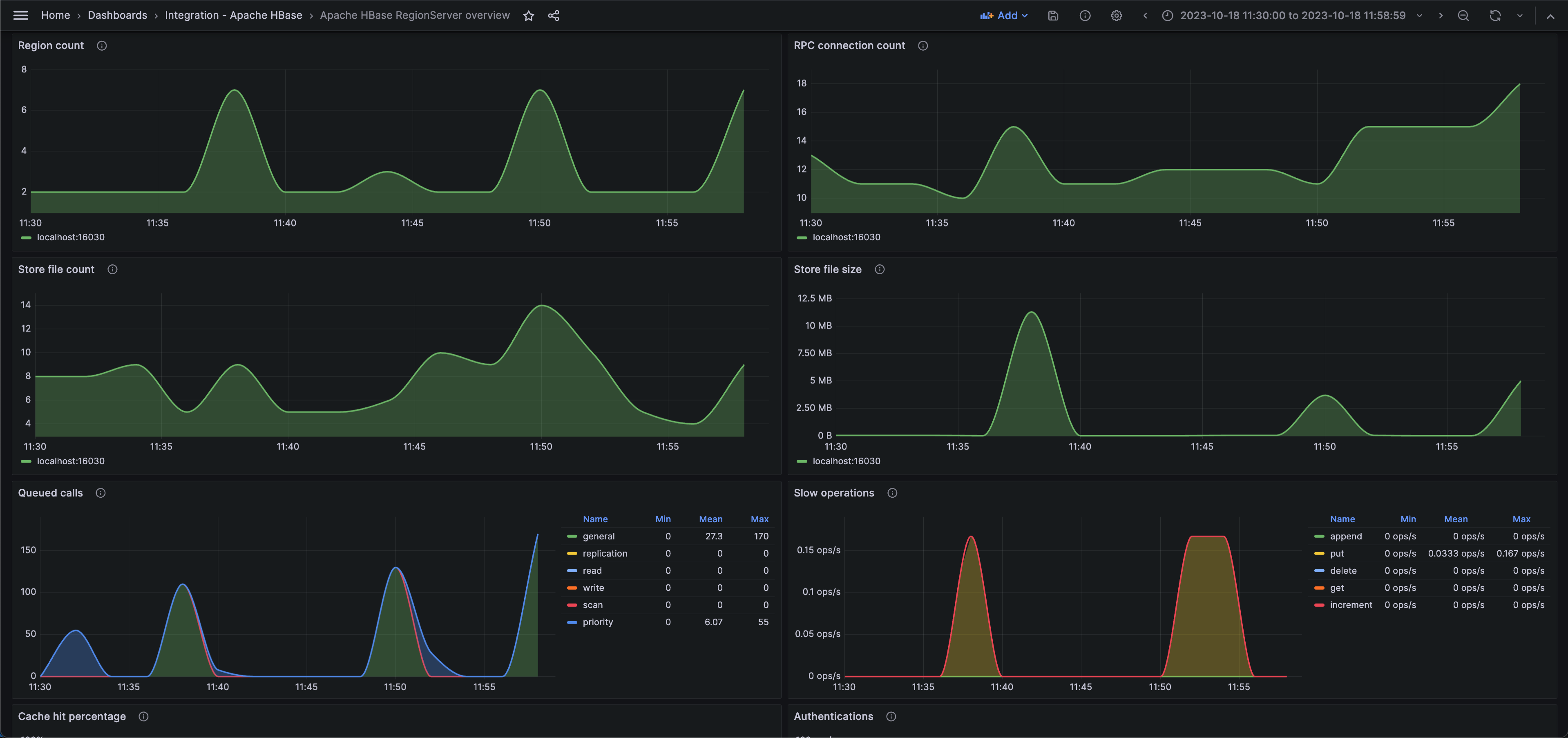The image size is (1568, 738).
Task: Star this dashboard as favorite
Action: (528, 16)
